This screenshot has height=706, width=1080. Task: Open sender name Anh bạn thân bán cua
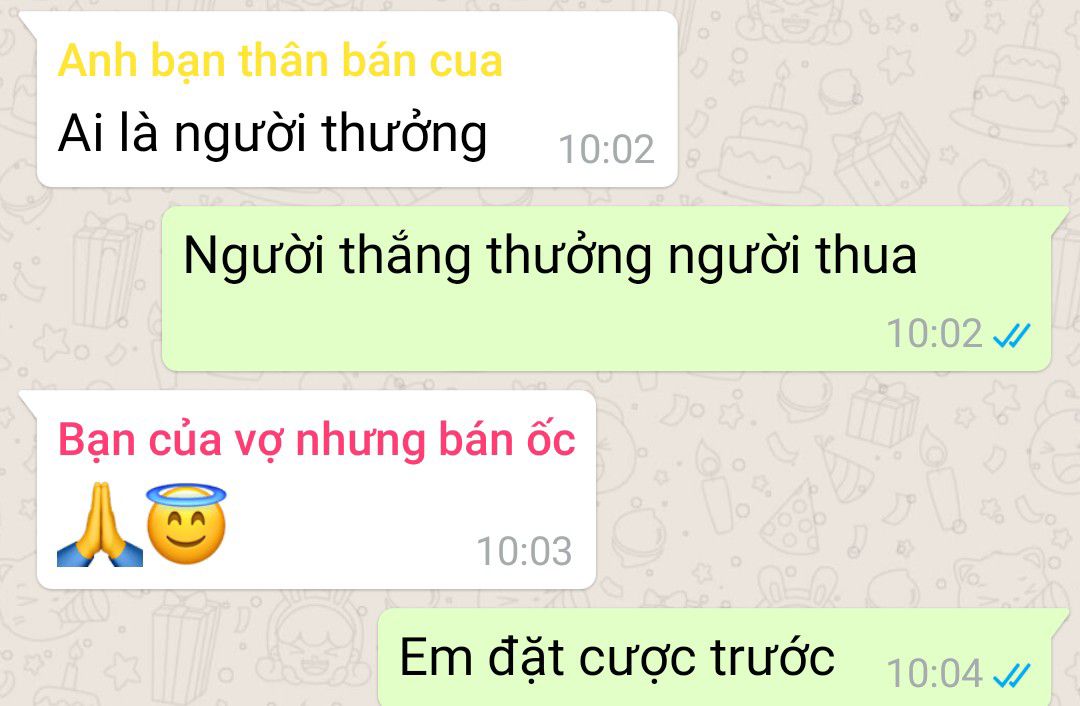[x=280, y=61]
